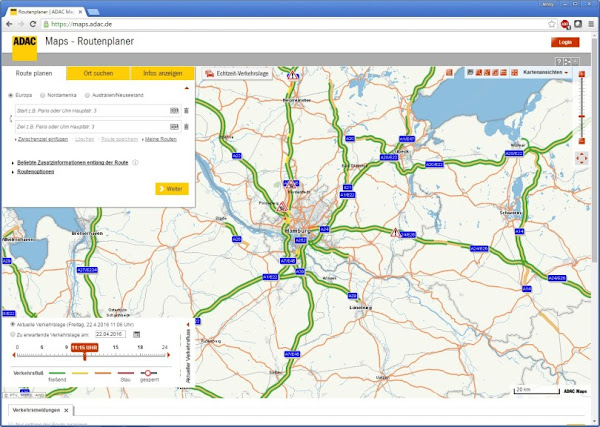Click first red icon after print icon
This screenshot has height=427, width=600.
tap(479, 72)
